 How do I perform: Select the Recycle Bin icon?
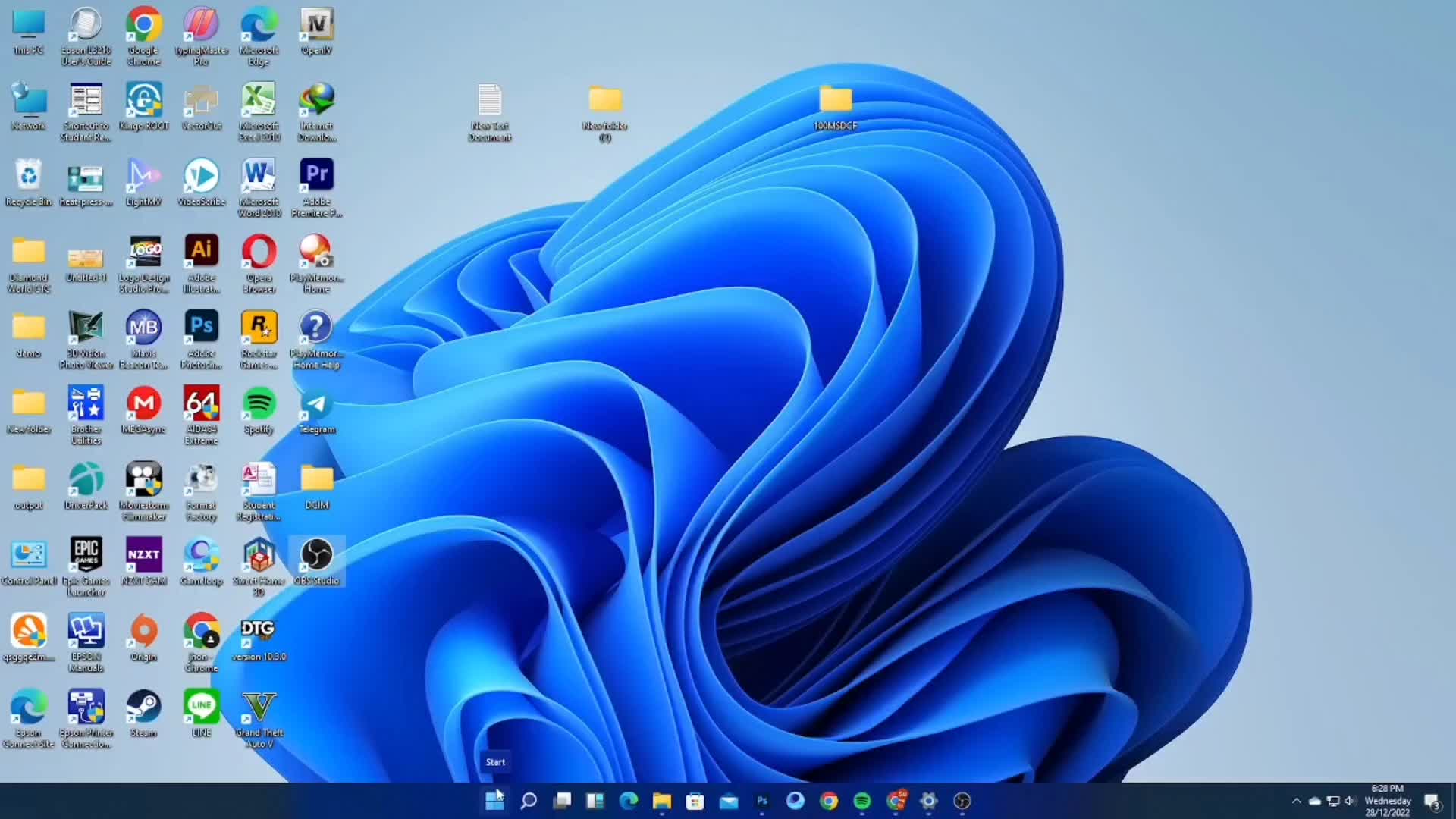click(x=29, y=184)
